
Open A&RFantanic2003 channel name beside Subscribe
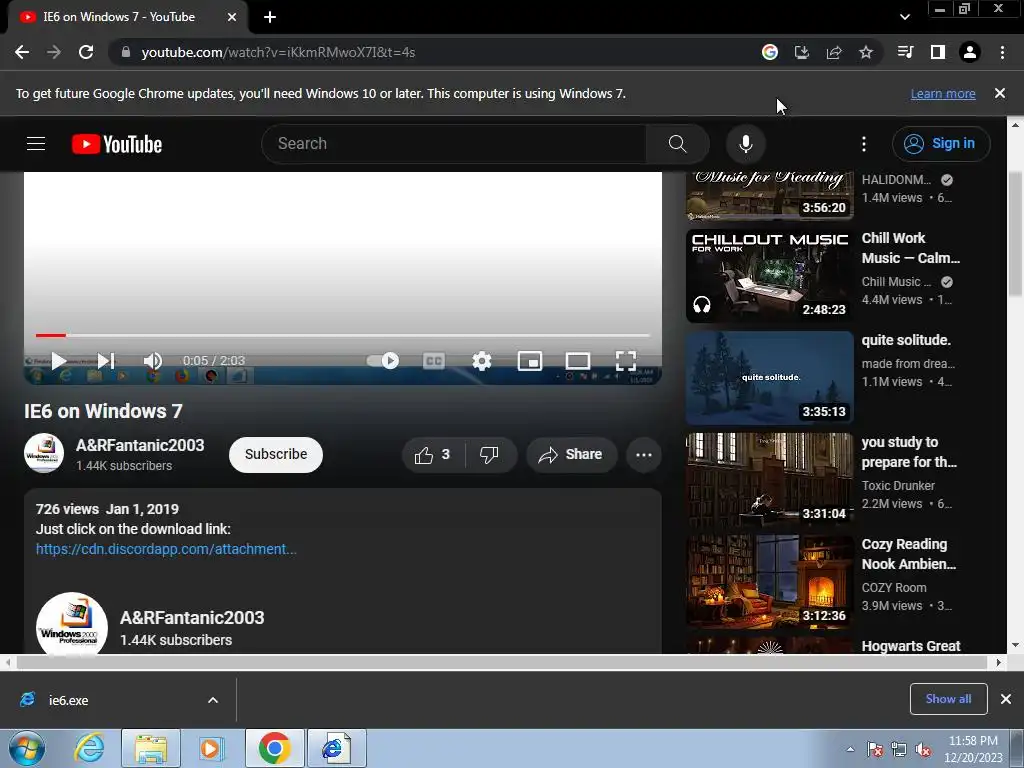[x=140, y=445]
